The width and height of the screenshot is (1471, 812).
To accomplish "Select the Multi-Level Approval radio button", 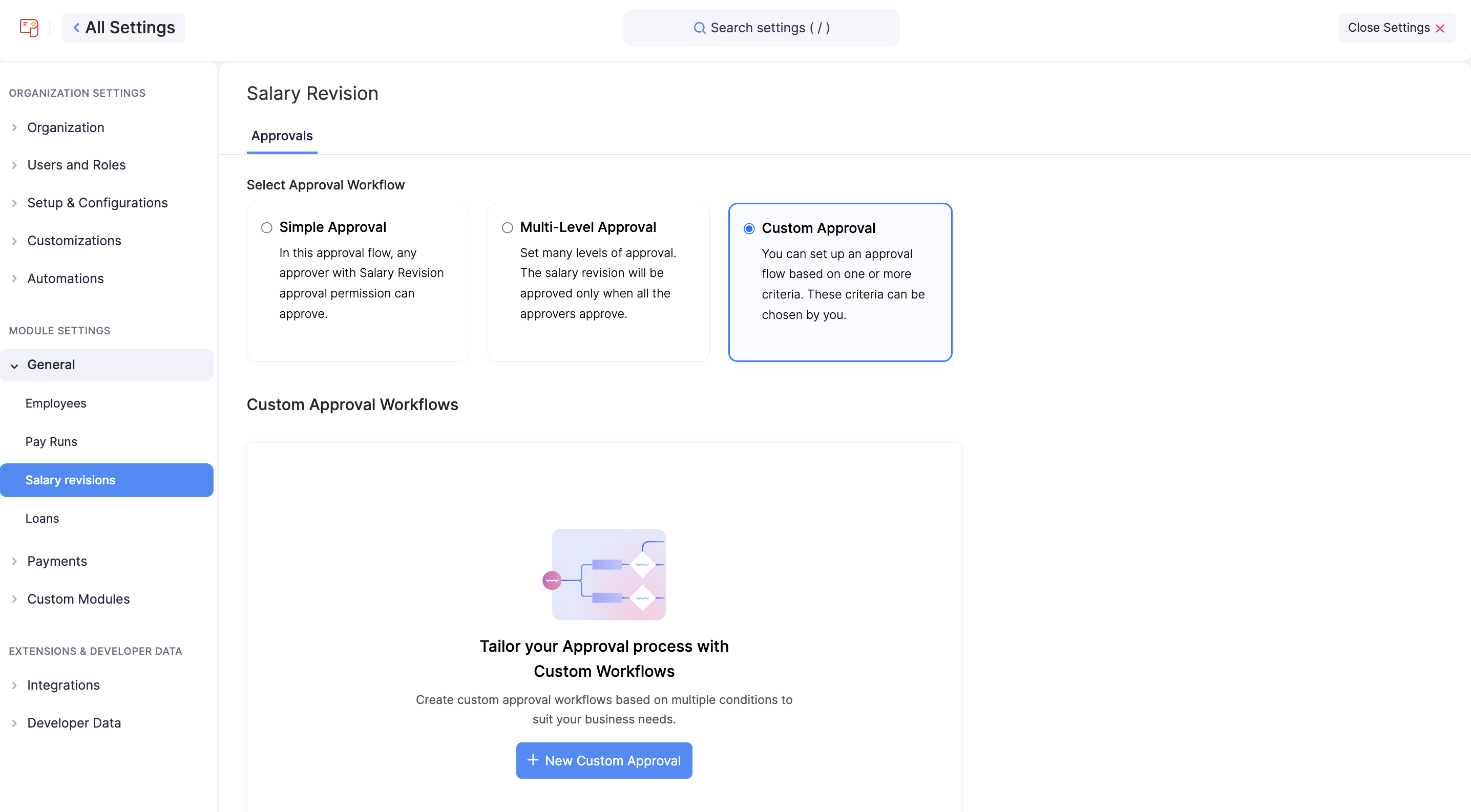I will pos(507,228).
